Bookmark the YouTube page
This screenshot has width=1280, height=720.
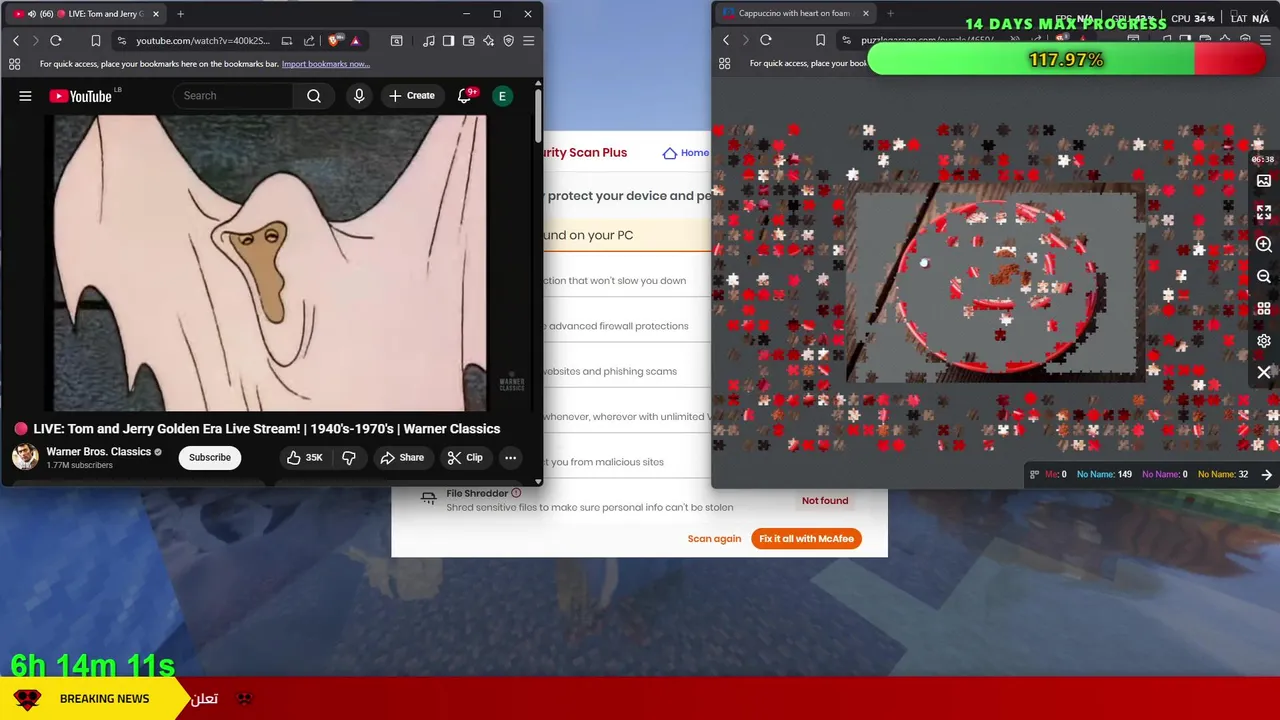(96, 41)
